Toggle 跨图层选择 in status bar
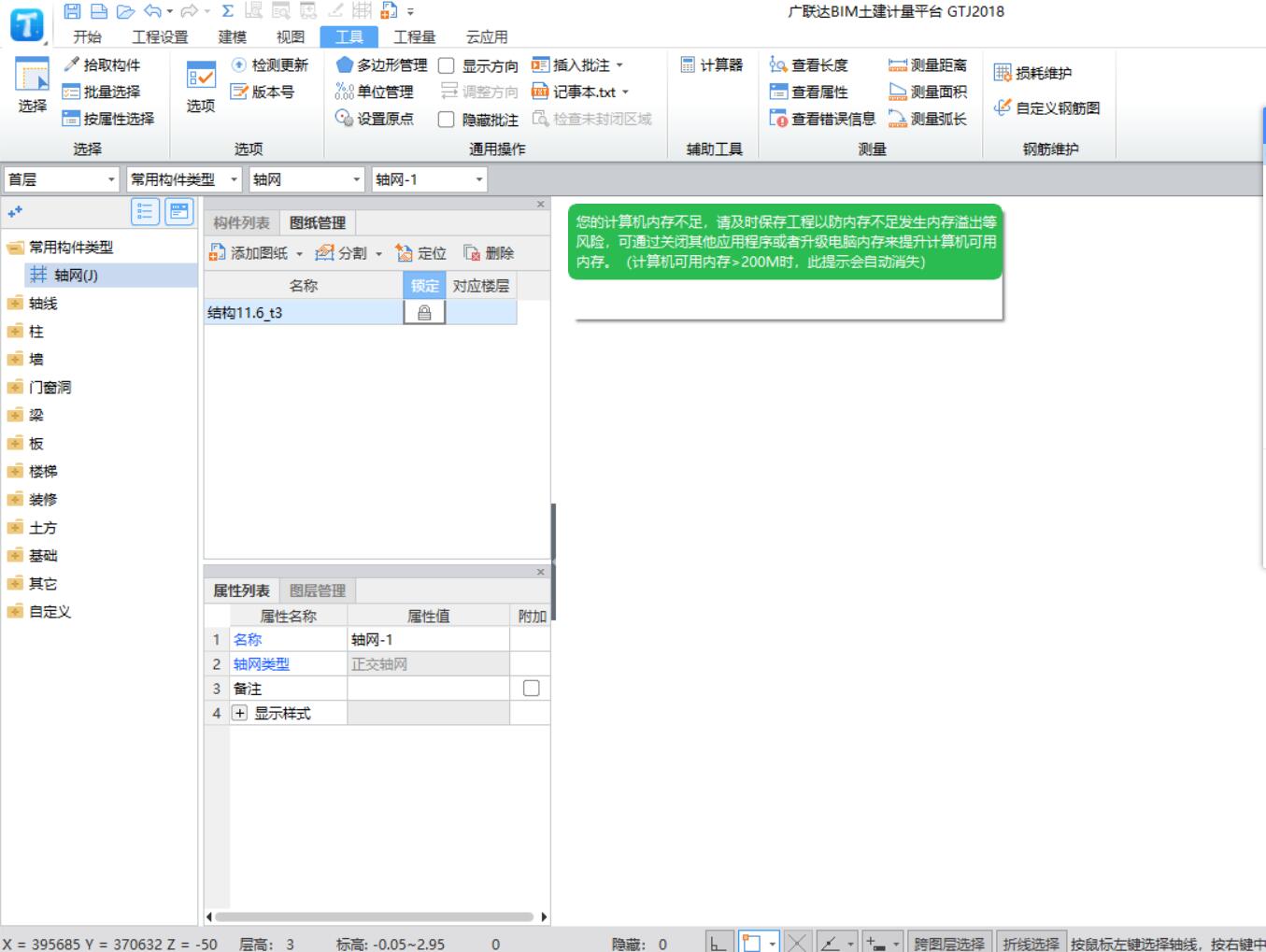Image resolution: width=1266 pixels, height=952 pixels. point(948,943)
